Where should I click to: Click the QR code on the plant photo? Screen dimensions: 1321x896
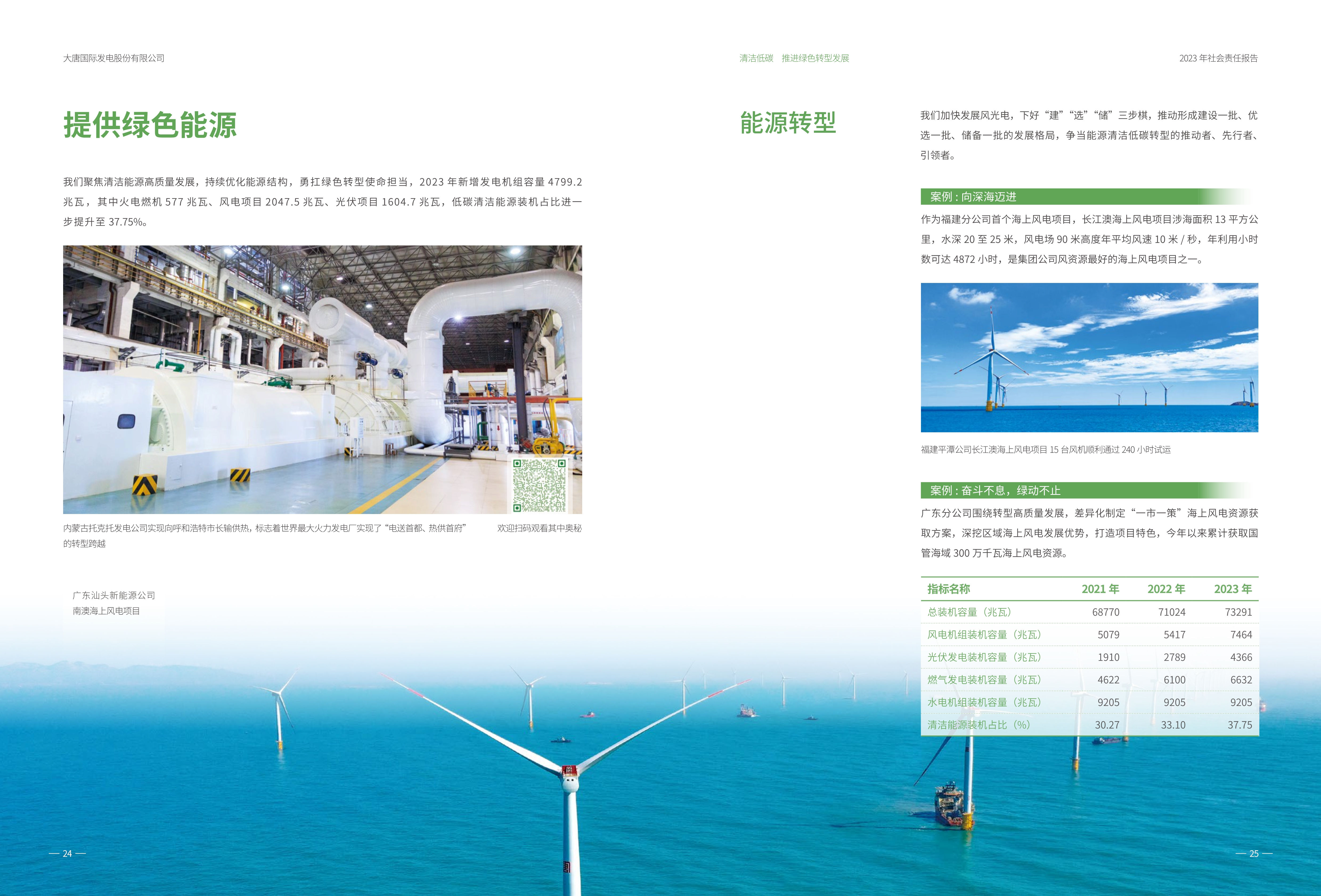(539, 485)
